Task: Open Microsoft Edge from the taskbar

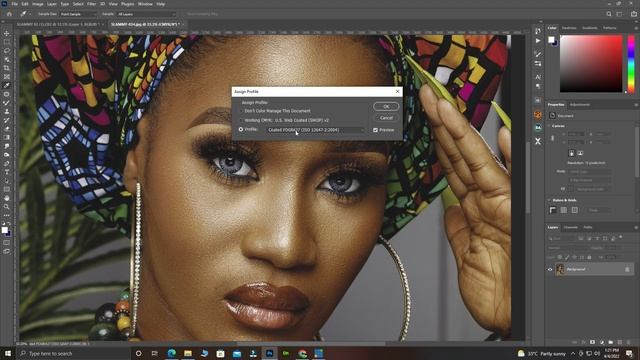Action: (171, 353)
